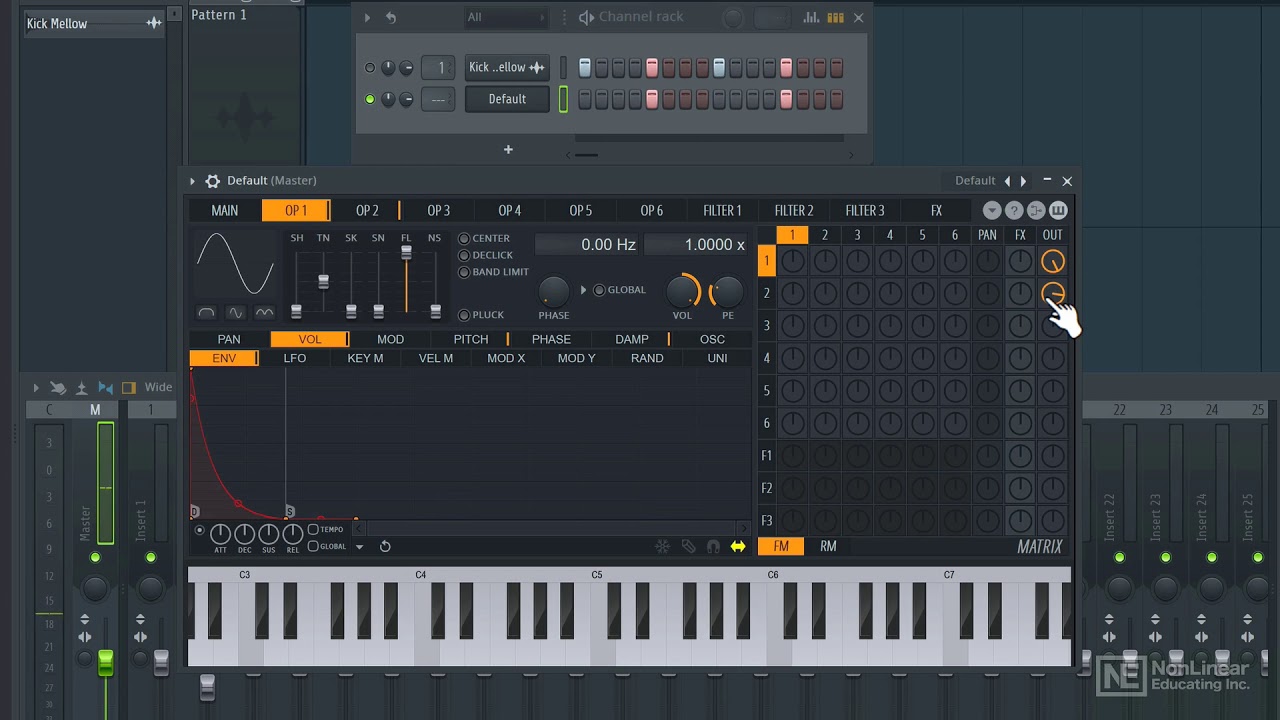Toggle the envelope snap magnet icon
1280x720 pixels.
click(x=713, y=546)
